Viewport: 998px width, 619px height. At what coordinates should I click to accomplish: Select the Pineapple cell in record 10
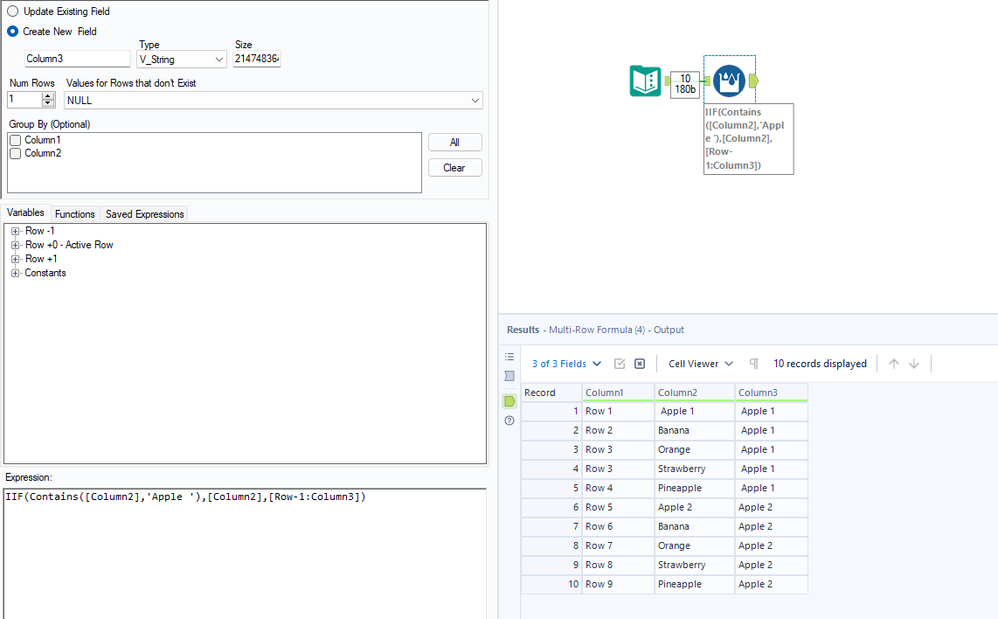pyautogui.click(x=695, y=585)
